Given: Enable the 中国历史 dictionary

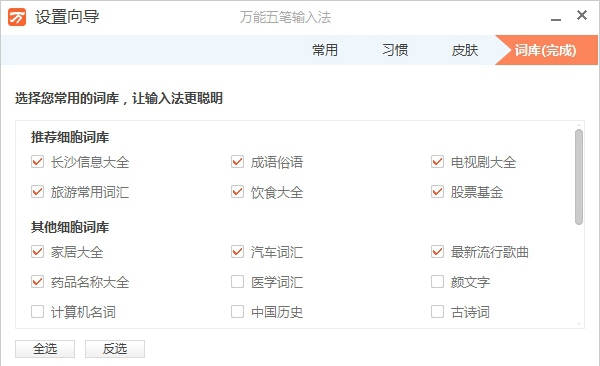Looking at the screenshot, I should pos(238,312).
